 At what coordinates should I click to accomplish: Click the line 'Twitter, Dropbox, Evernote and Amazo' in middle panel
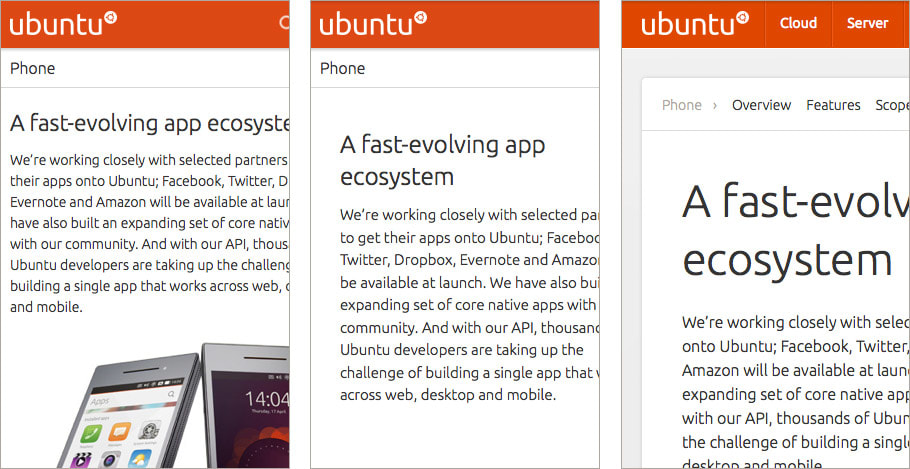click(470, 260)
